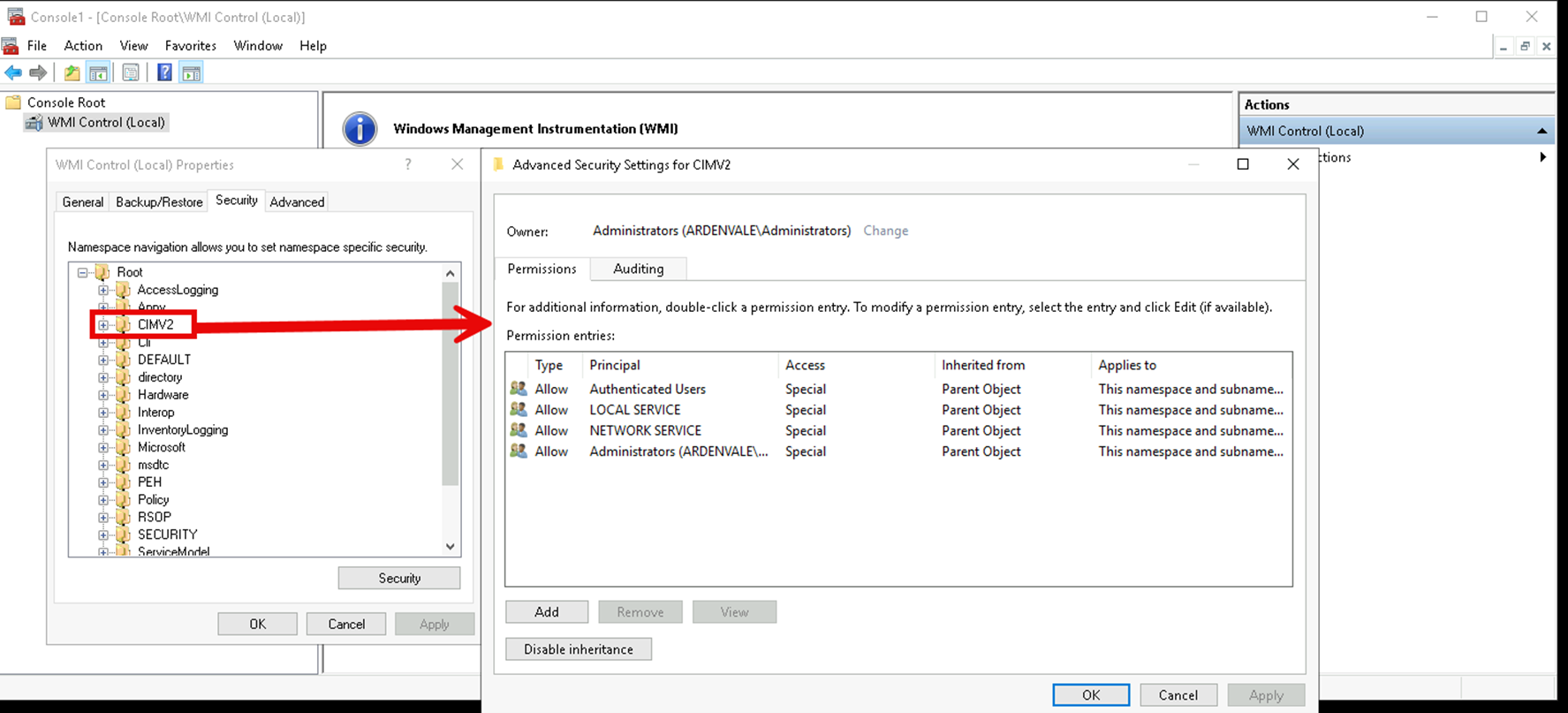Expand the CIMV2 namespace node
Image resolution: width=1568 pixels, height=713 pixels.
(103, 325)
